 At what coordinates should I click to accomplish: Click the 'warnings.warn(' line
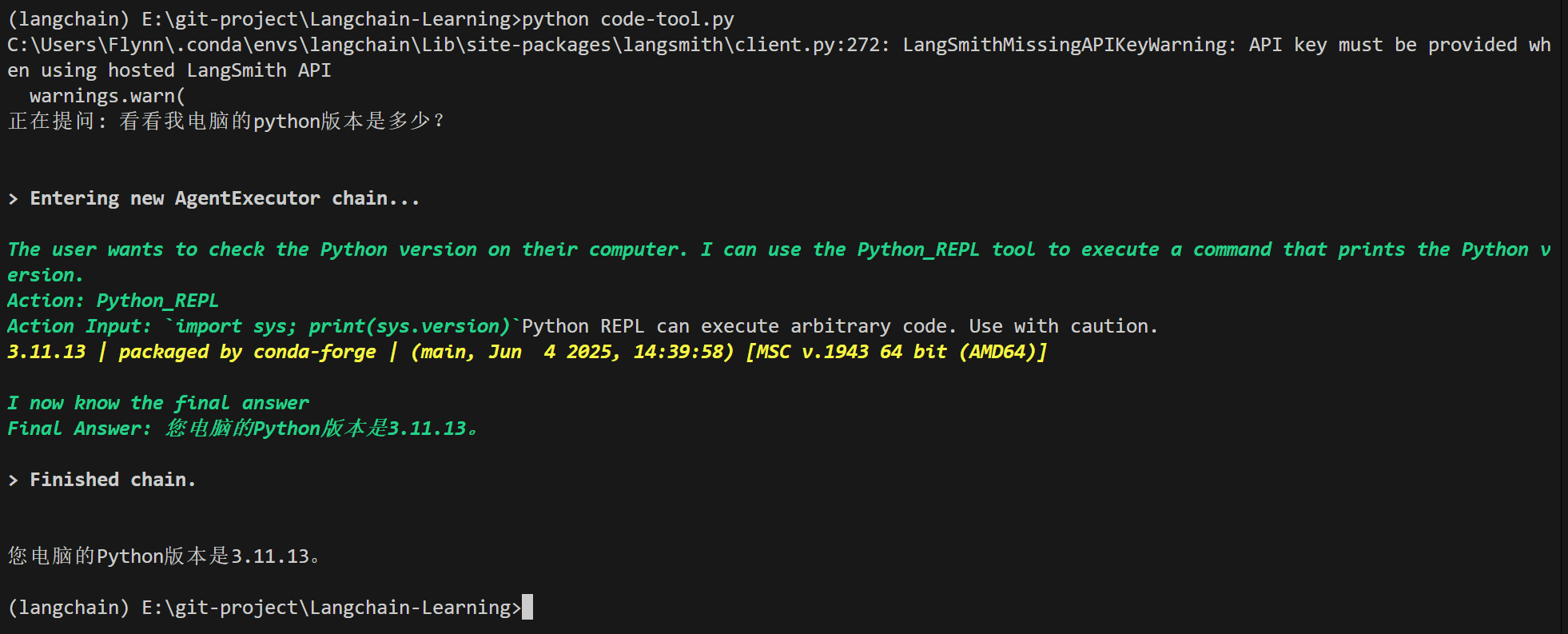click(107, 96)
